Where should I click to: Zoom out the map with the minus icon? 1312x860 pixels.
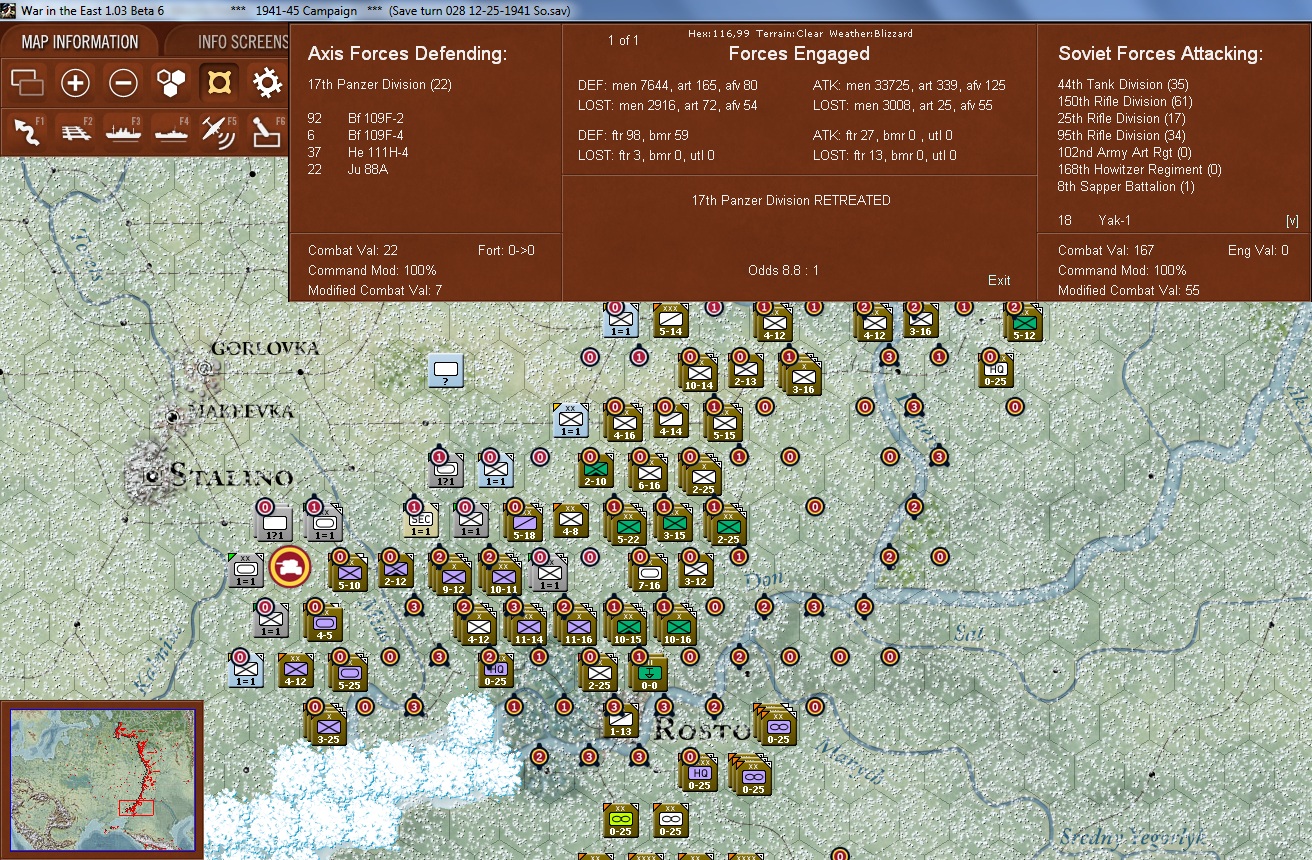124,83
